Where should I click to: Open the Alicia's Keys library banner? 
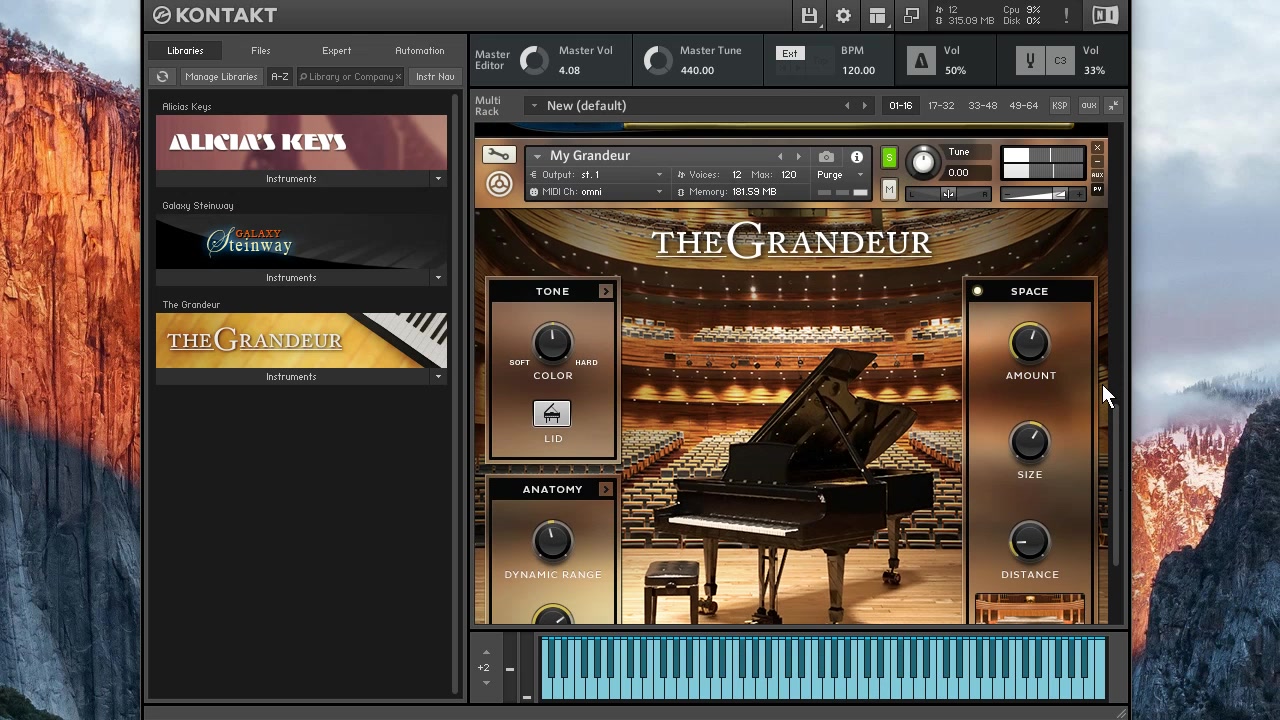pos(301,142)
